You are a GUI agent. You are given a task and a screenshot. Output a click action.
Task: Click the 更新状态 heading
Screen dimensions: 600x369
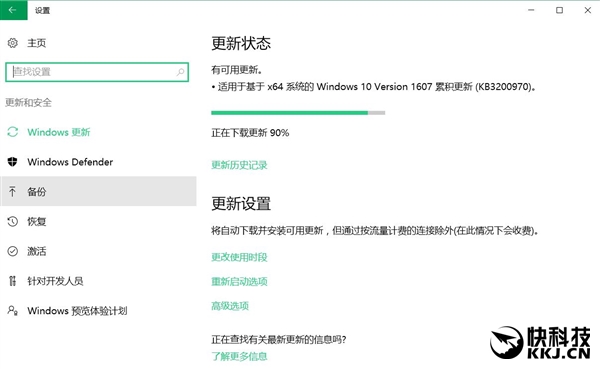241,43
